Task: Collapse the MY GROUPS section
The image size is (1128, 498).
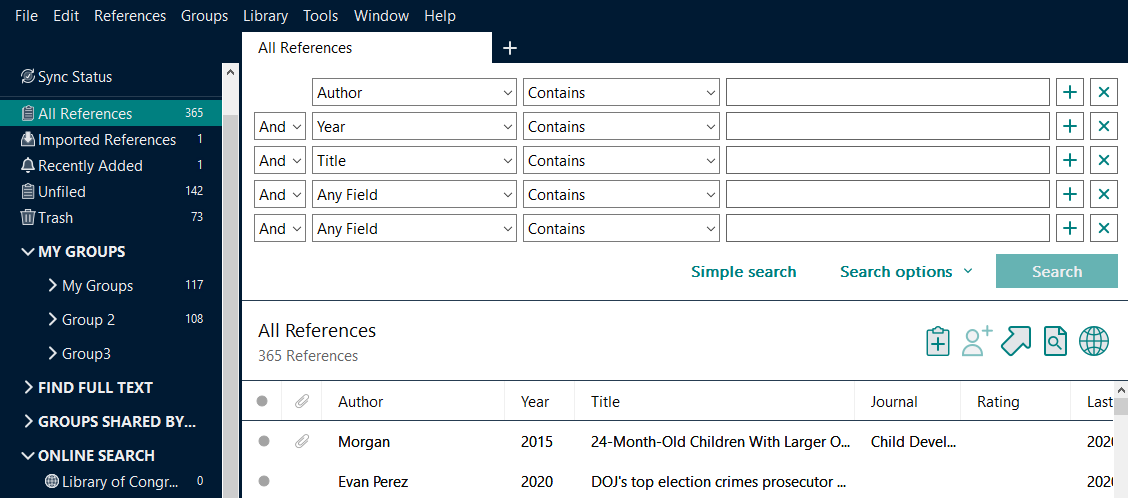Action: 27,252
